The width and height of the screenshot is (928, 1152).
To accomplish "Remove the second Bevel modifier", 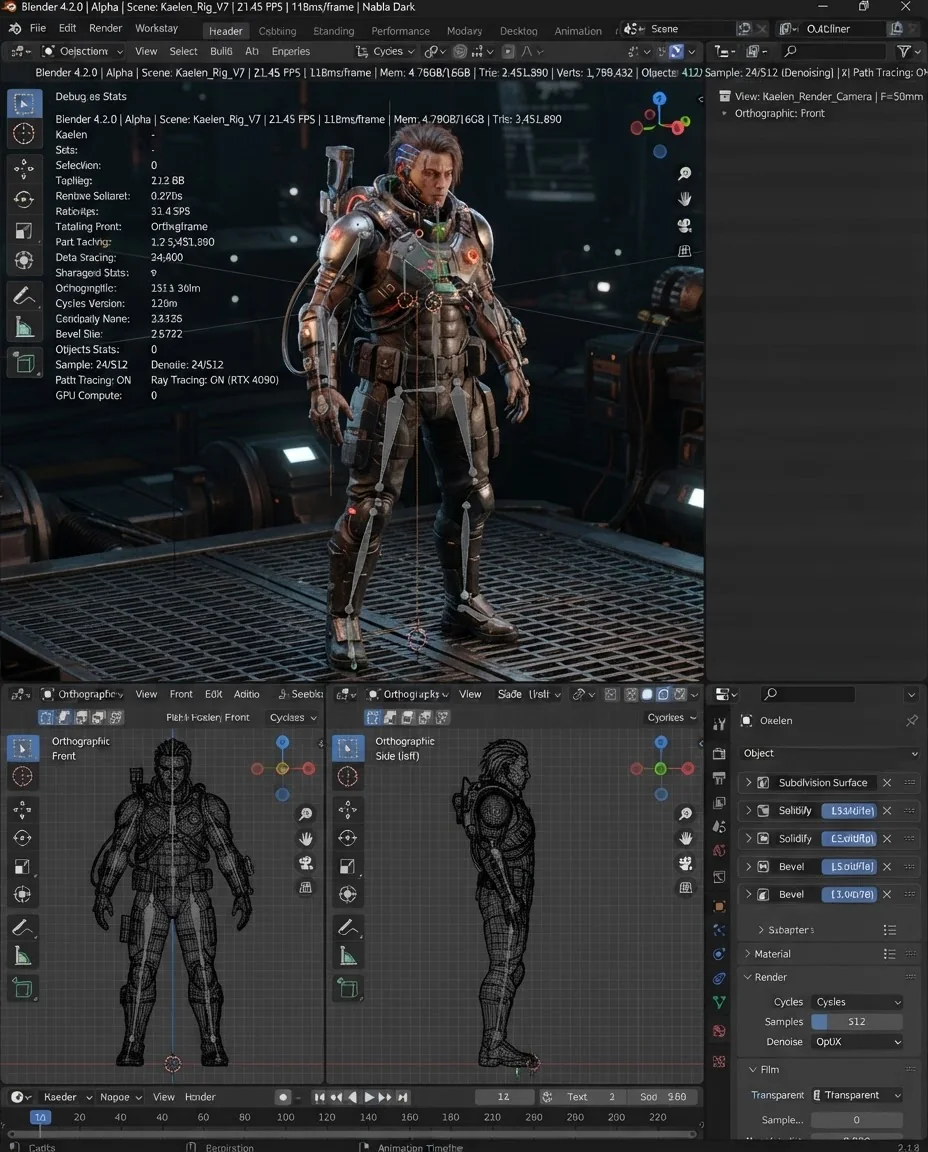I will pyautogui.click(x=887, y=894).
